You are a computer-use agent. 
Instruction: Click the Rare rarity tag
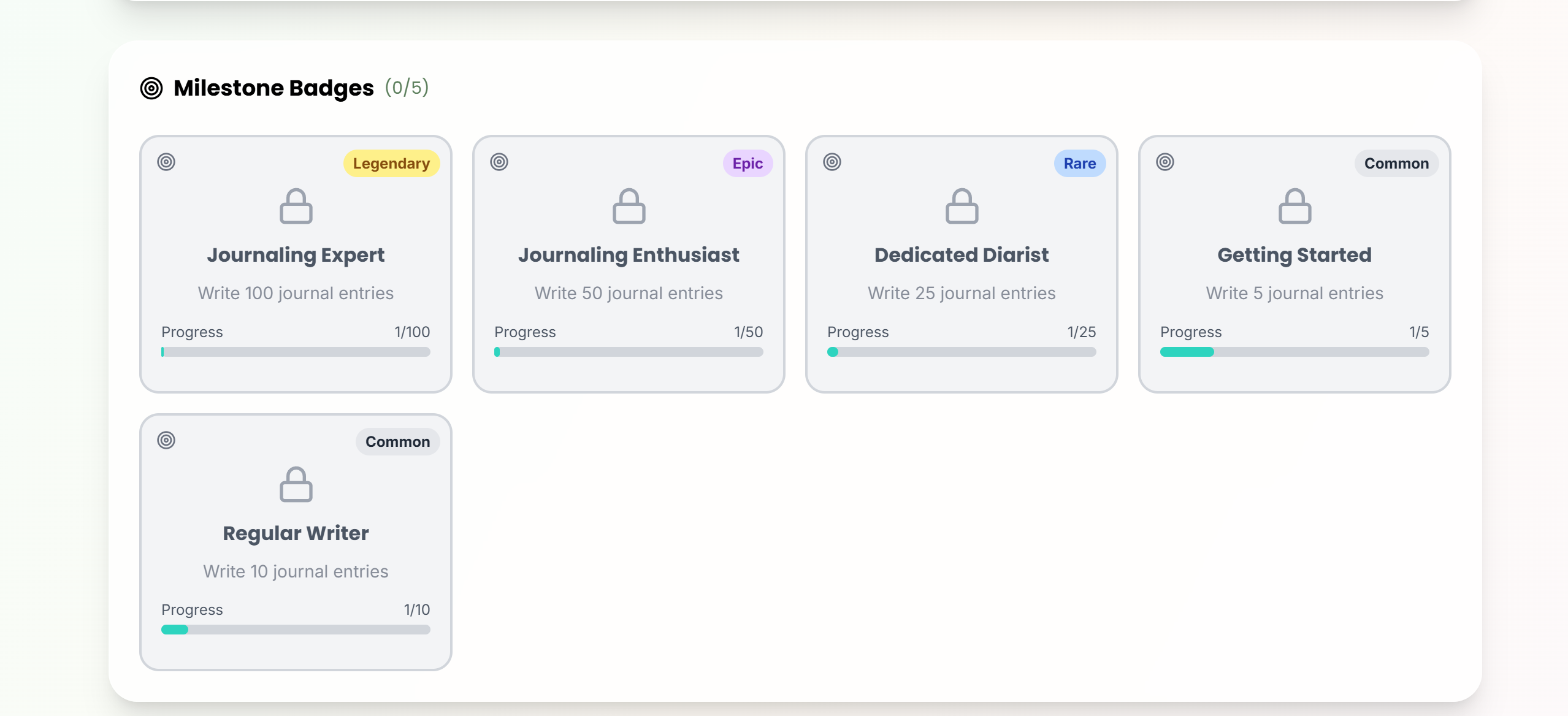point(1079,164)
